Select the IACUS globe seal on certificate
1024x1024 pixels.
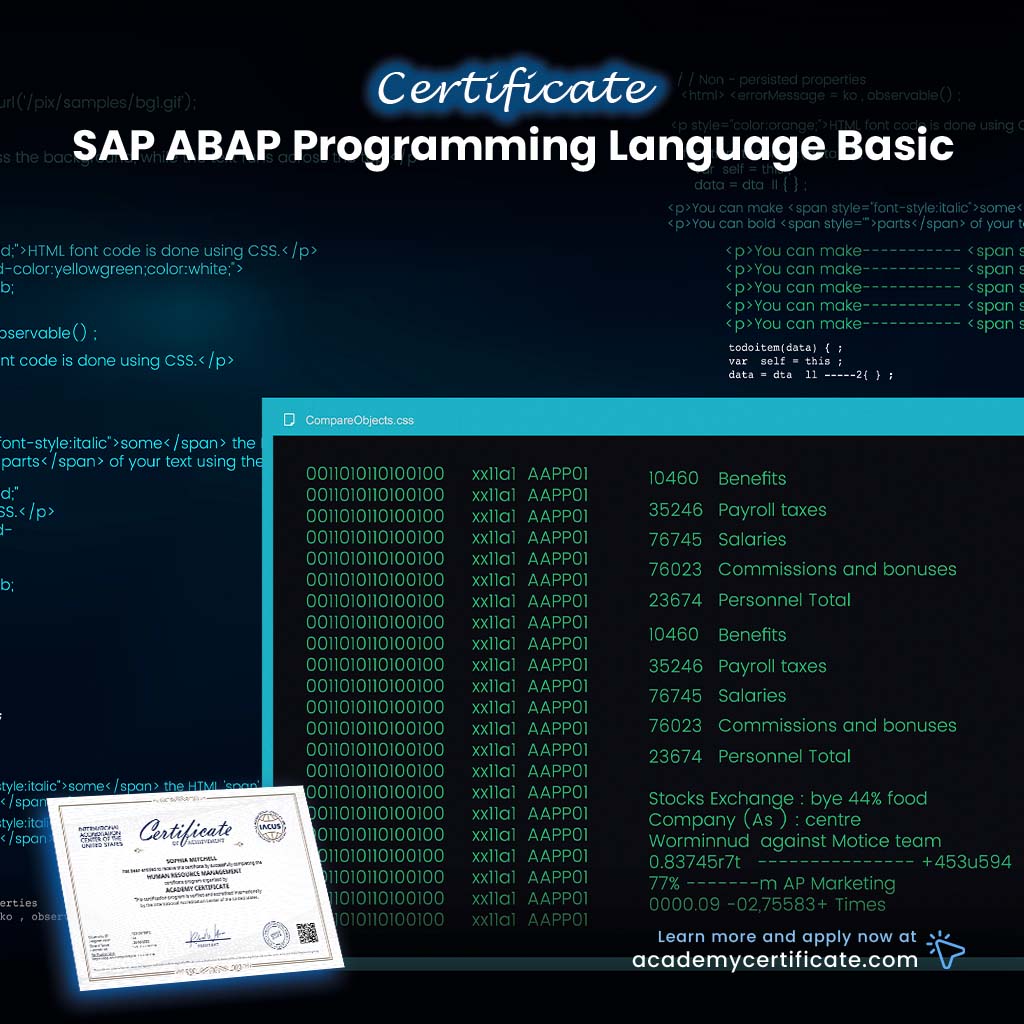270,827
